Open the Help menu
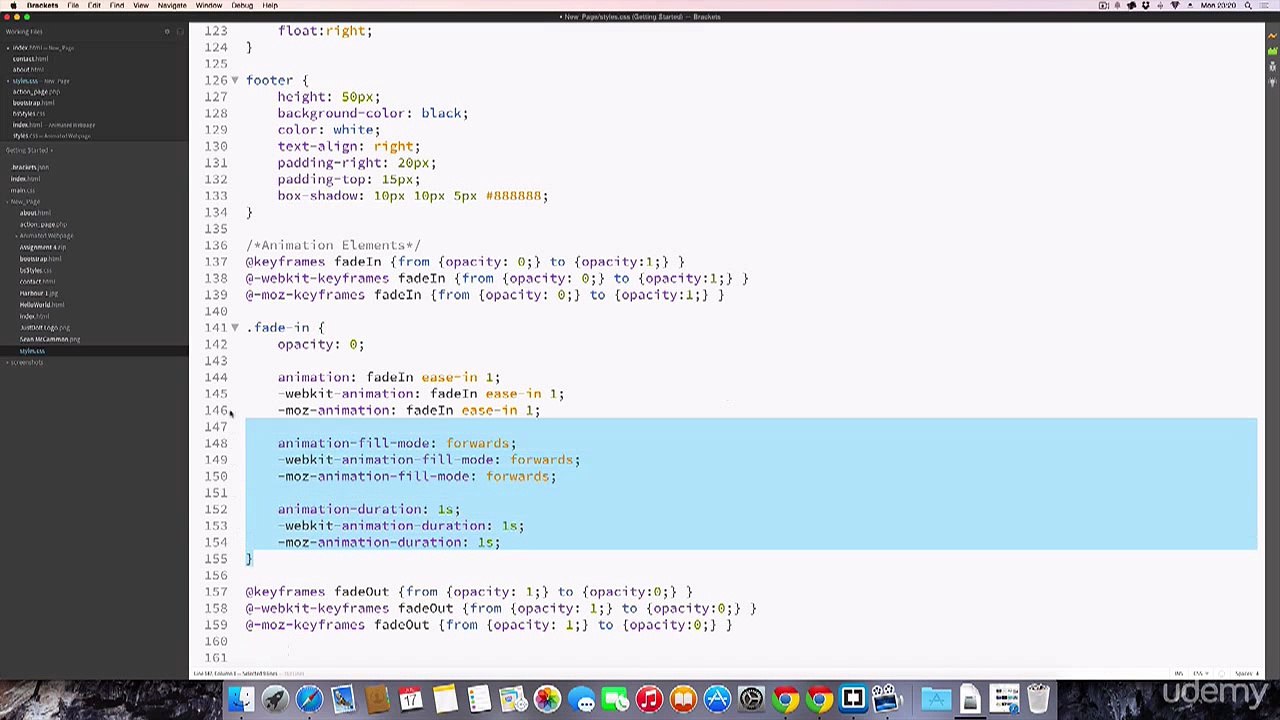The width and height of the screenshot is (1280, 720). point(270,5)
